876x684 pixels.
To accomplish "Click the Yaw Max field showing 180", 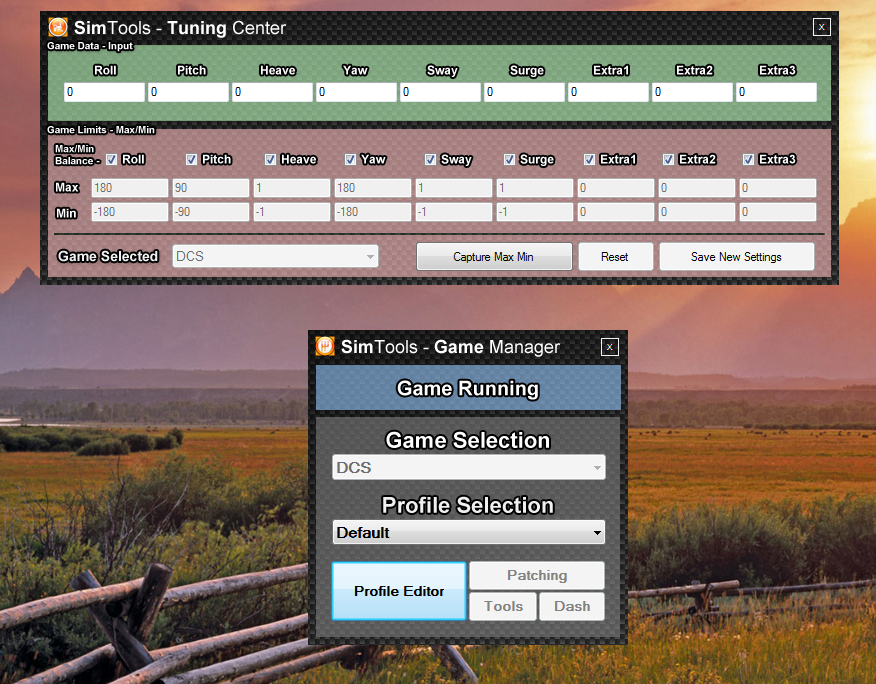I will [373, 188].
